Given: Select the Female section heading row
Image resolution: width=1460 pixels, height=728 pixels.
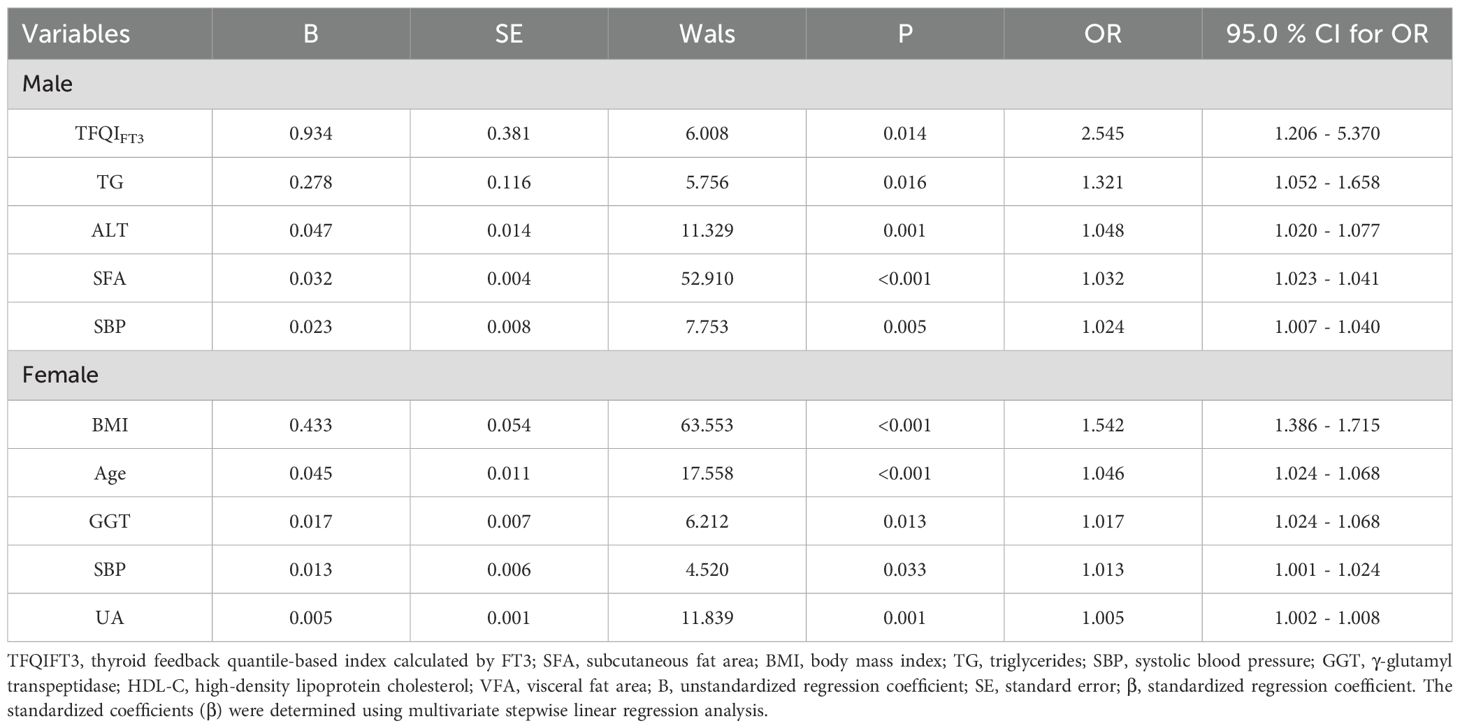Looking at the screenshot, I should [x=60, y=375].
